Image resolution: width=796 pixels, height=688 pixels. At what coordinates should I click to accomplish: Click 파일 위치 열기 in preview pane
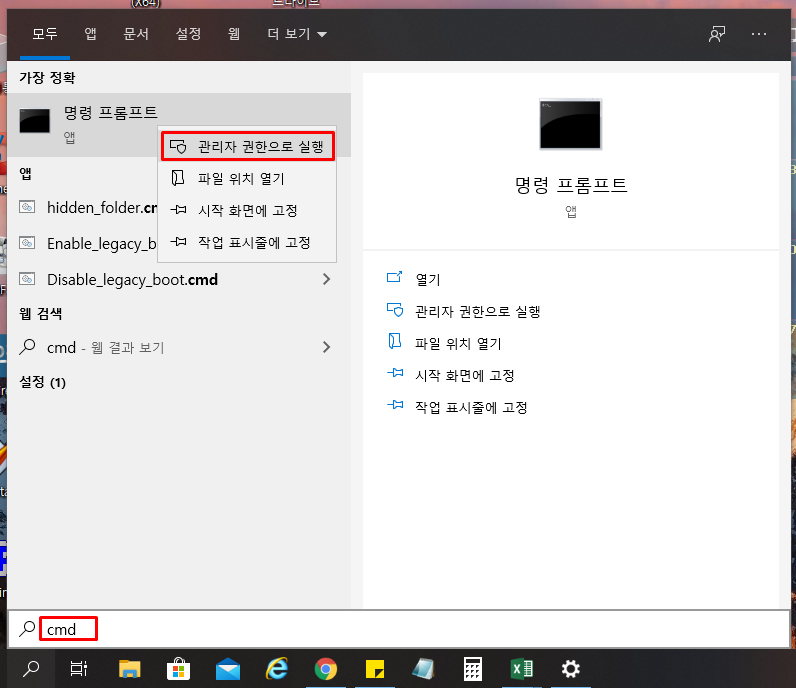[458, 343]
